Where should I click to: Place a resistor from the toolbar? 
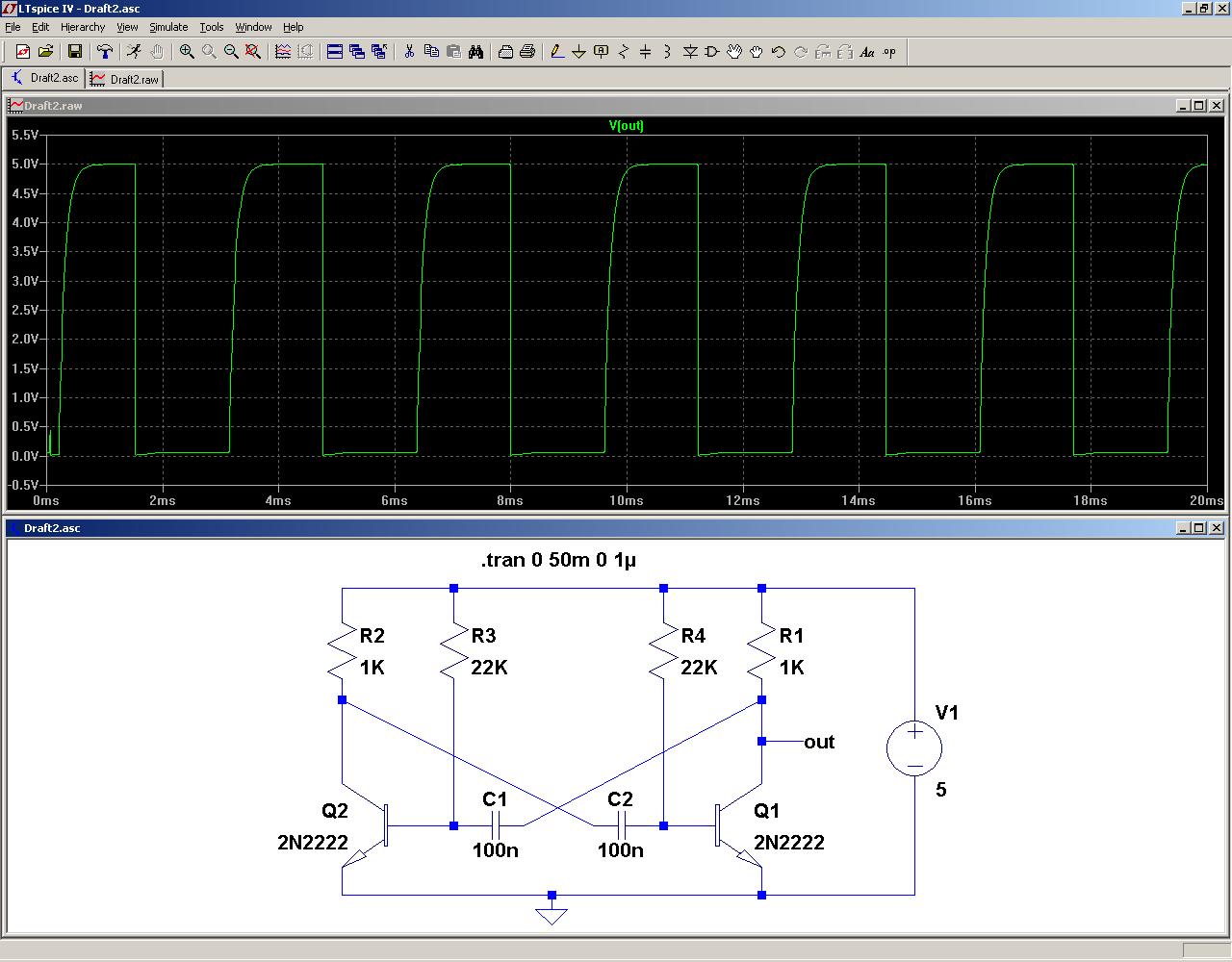(x=624, y=52)
